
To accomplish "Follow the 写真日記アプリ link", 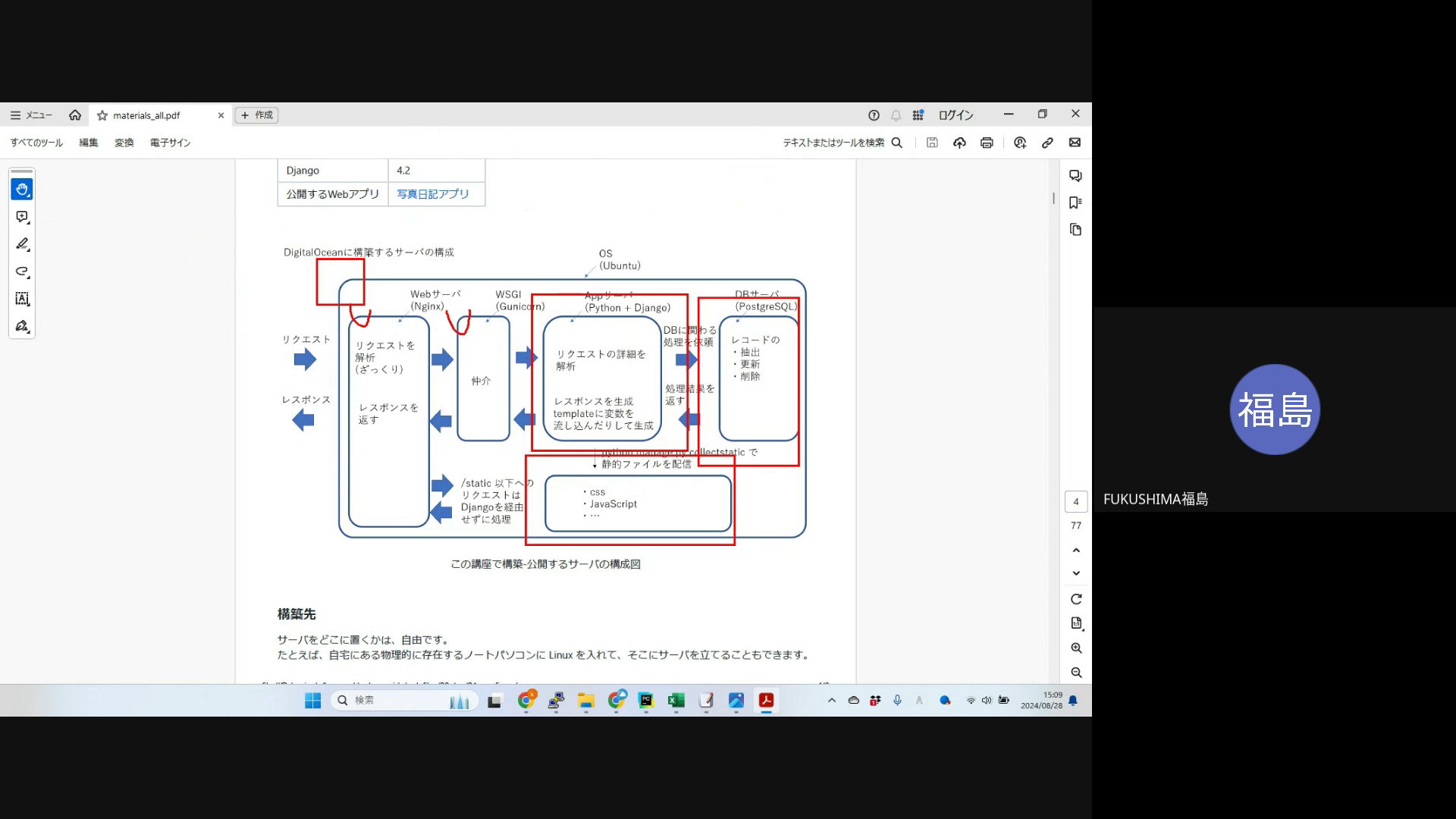I will [433, 194].
